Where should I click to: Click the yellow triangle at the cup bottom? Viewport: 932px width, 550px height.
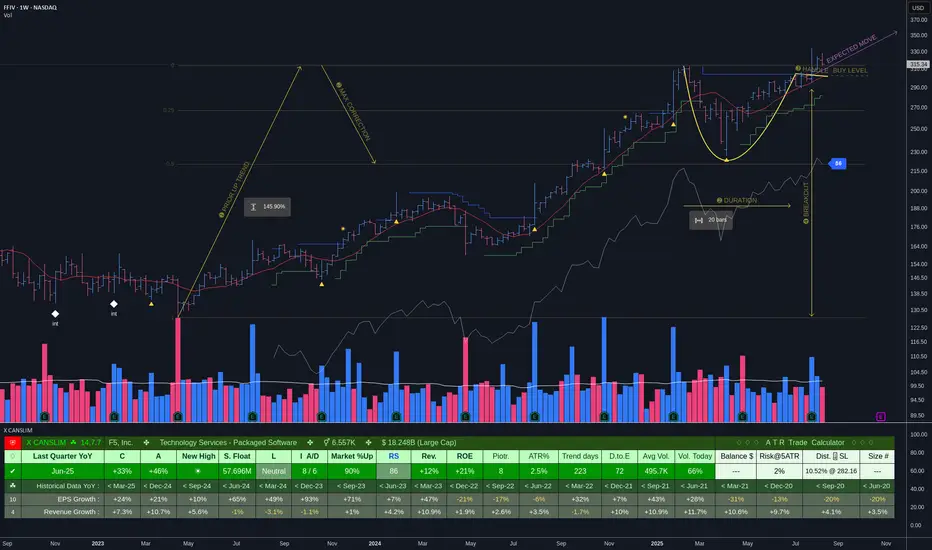pyautogui.click(x=726, y=159)
